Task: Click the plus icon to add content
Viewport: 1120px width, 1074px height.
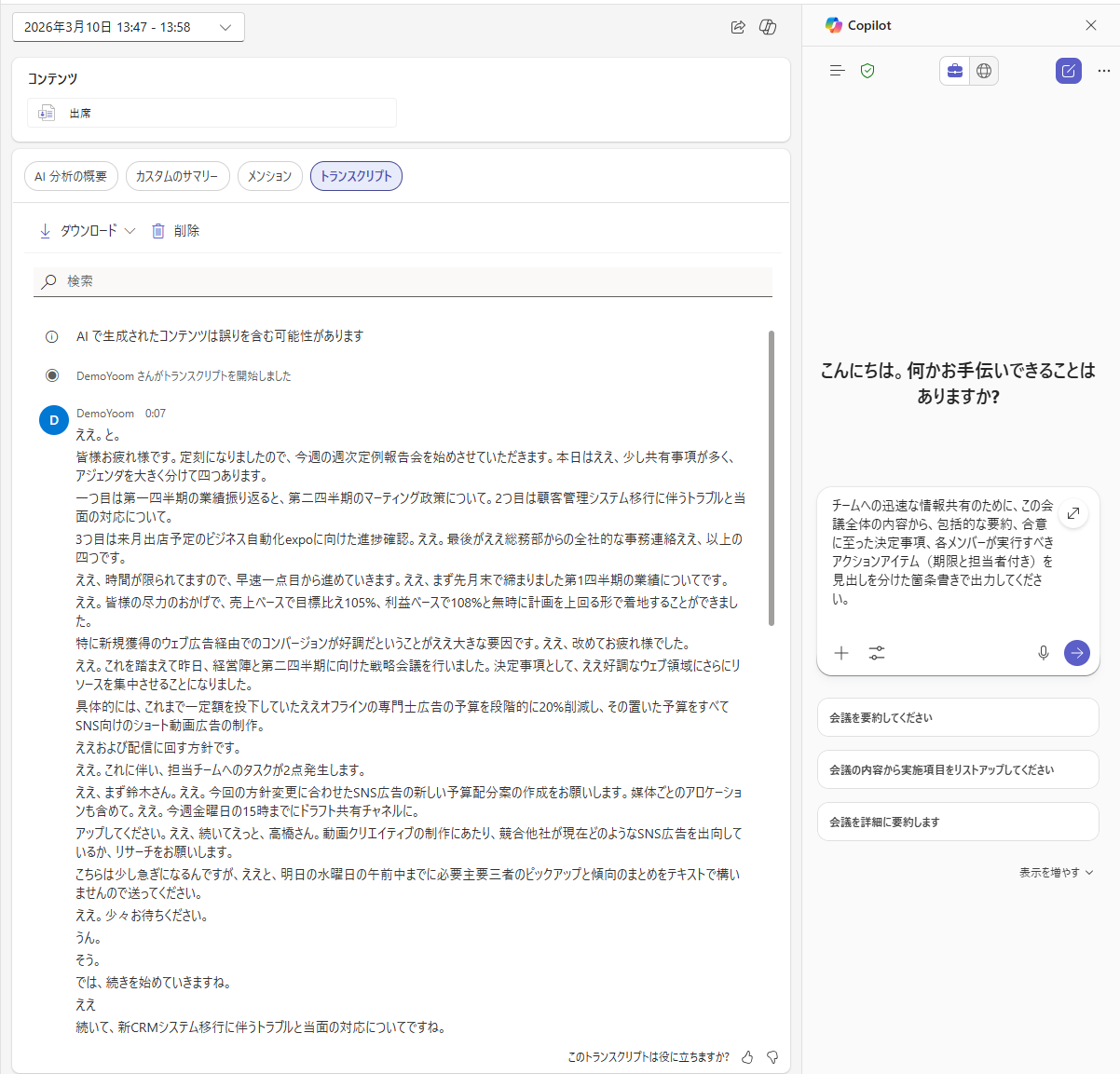Action: click(x=841, y=653)
